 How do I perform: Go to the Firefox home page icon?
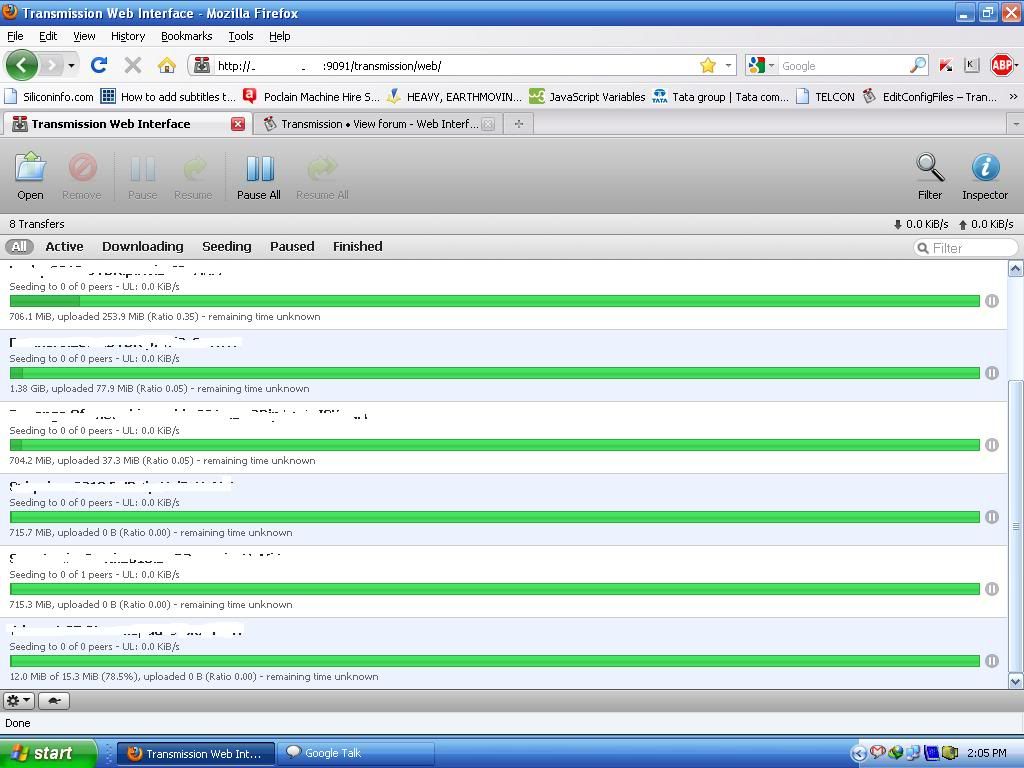[167, 65]
